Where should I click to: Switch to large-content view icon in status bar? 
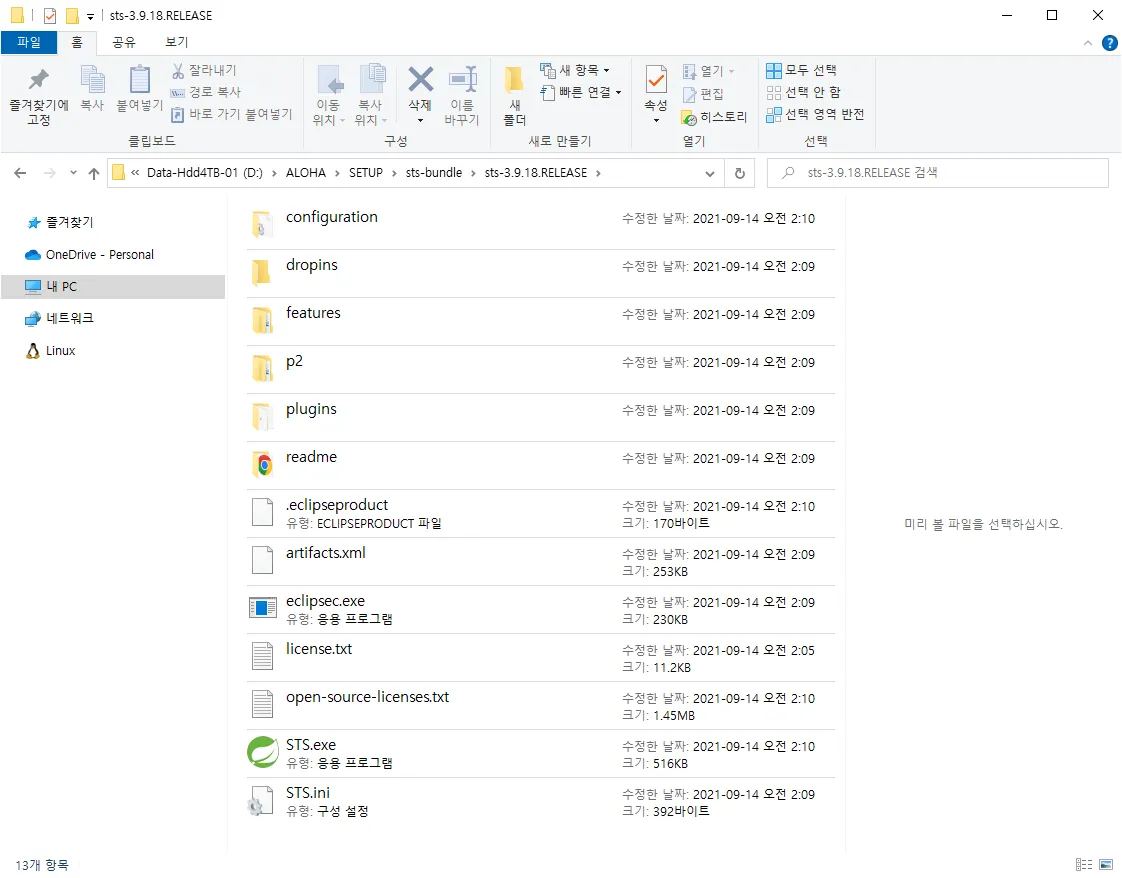[1106, 865]
